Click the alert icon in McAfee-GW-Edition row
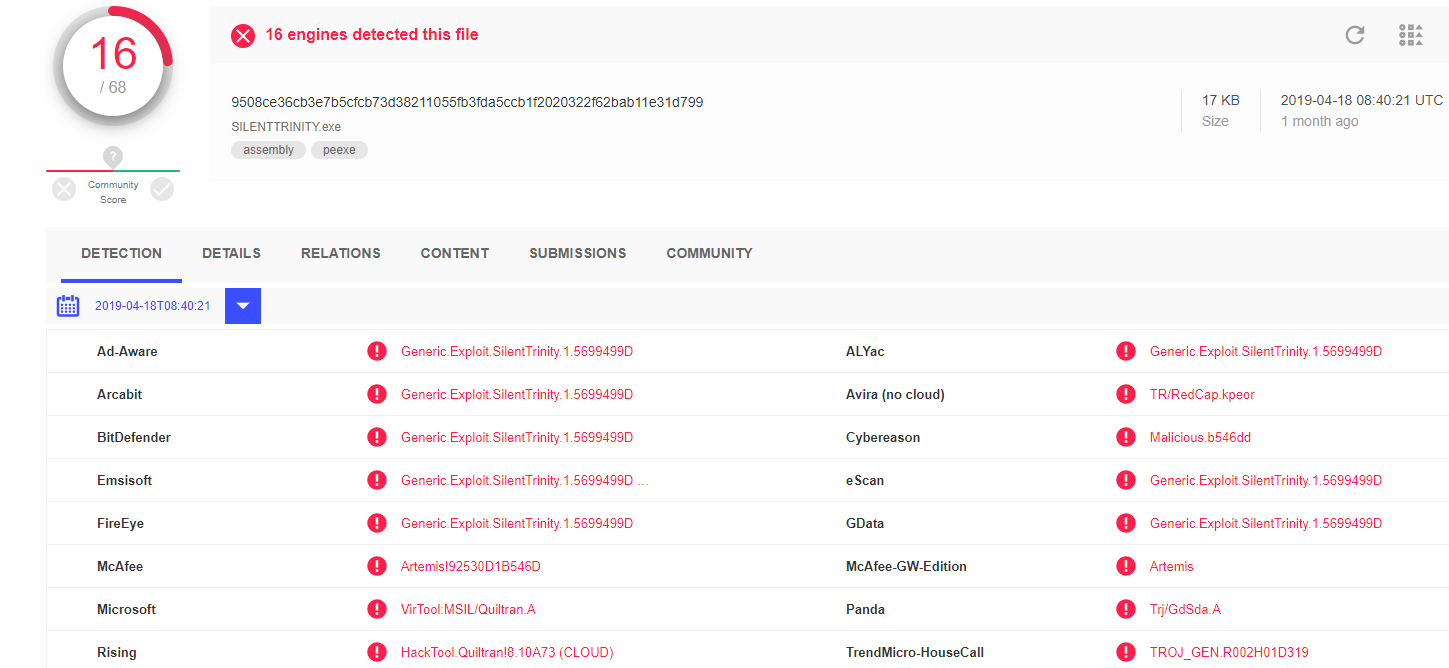This screenshot has width=1449, height=668. tap(1126, 566)
